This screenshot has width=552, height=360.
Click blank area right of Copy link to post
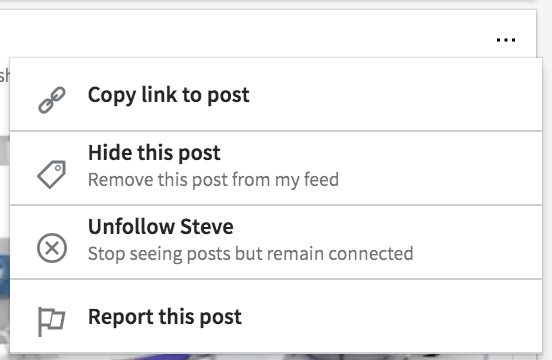pos(394,95)
